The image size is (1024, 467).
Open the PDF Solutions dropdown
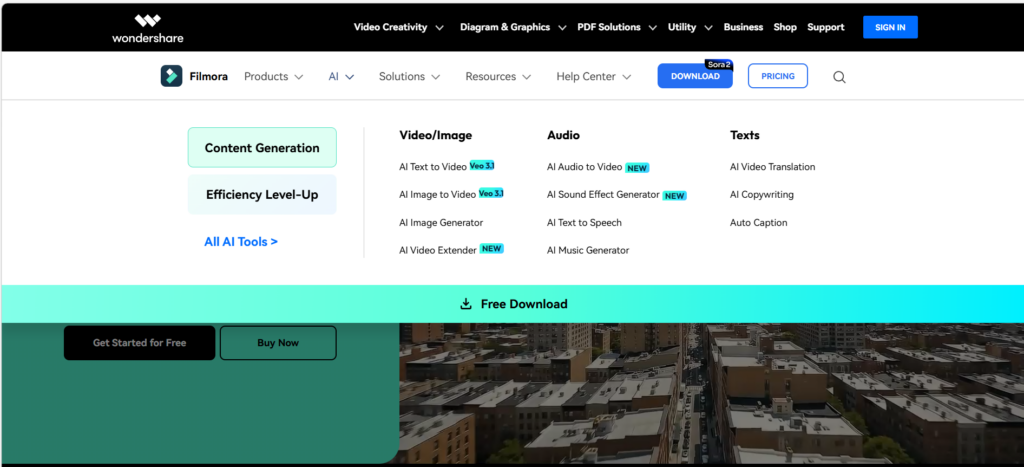[616, 27]
